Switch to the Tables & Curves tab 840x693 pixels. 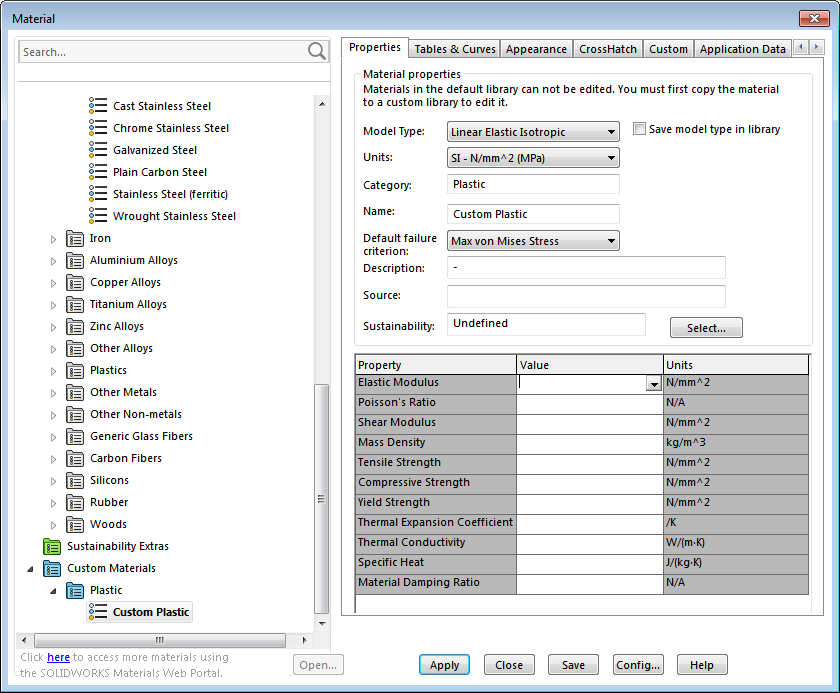click(454, 49)
